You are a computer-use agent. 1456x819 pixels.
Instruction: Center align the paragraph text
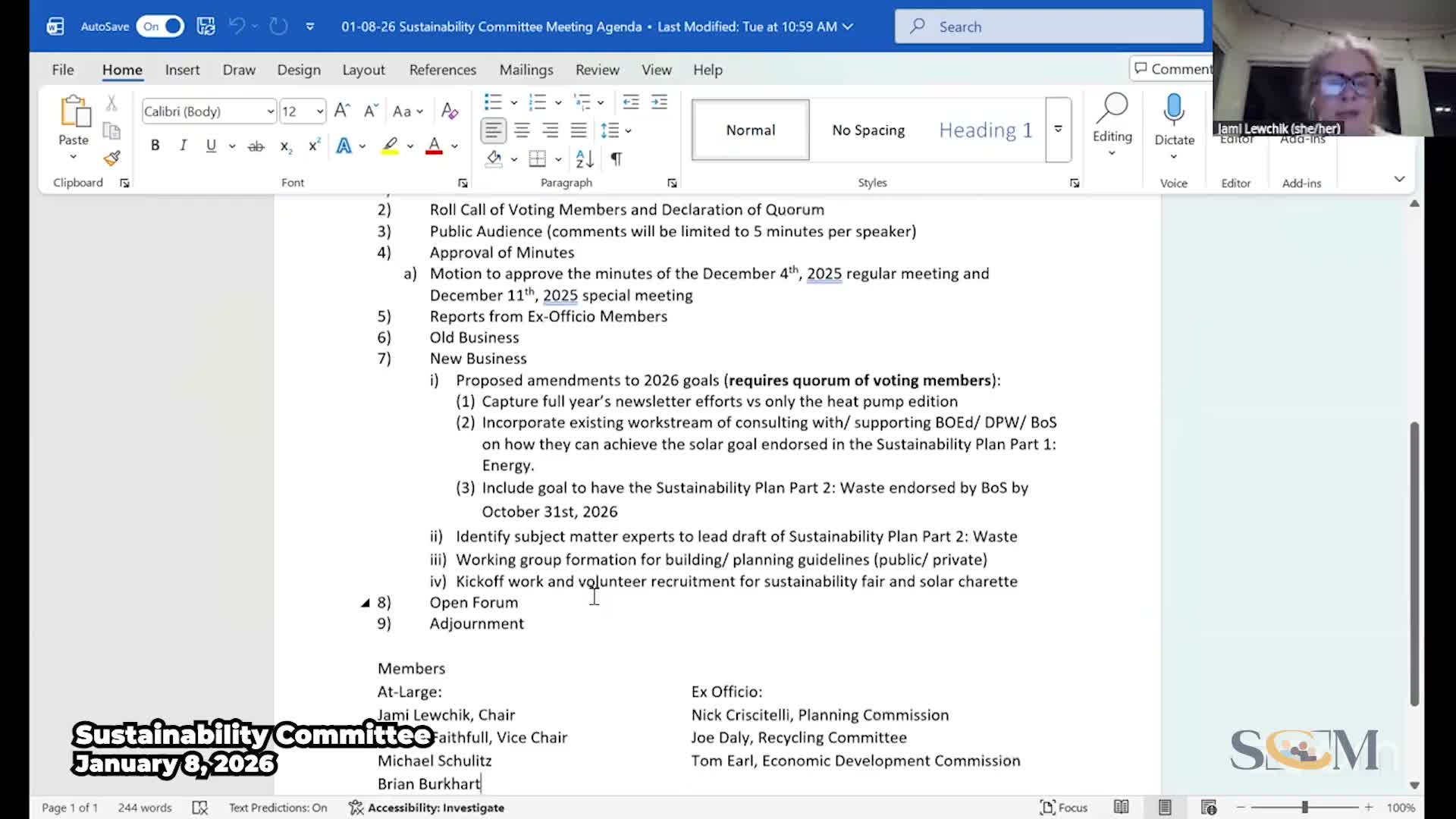point(522,130)
